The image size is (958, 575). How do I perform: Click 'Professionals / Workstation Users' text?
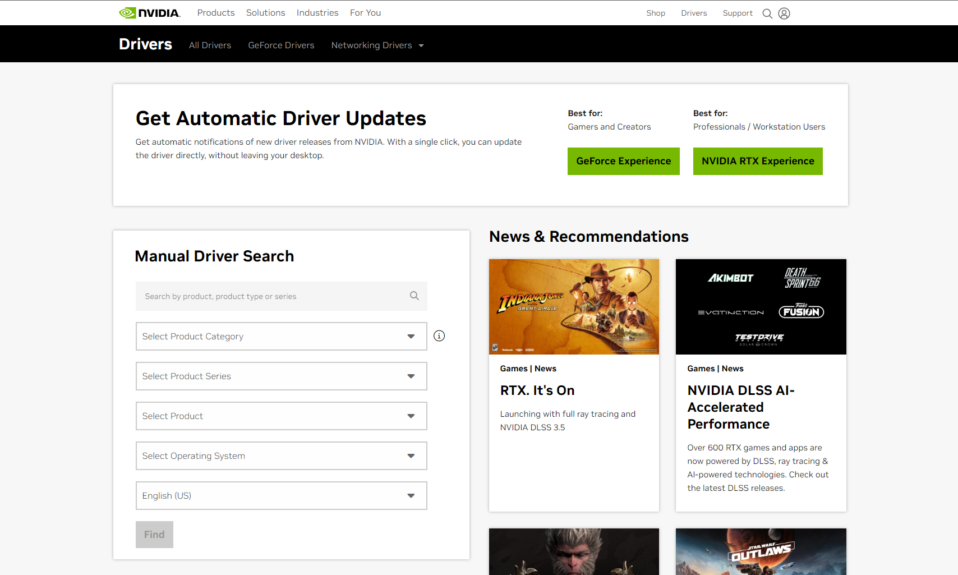pos(759,126)
